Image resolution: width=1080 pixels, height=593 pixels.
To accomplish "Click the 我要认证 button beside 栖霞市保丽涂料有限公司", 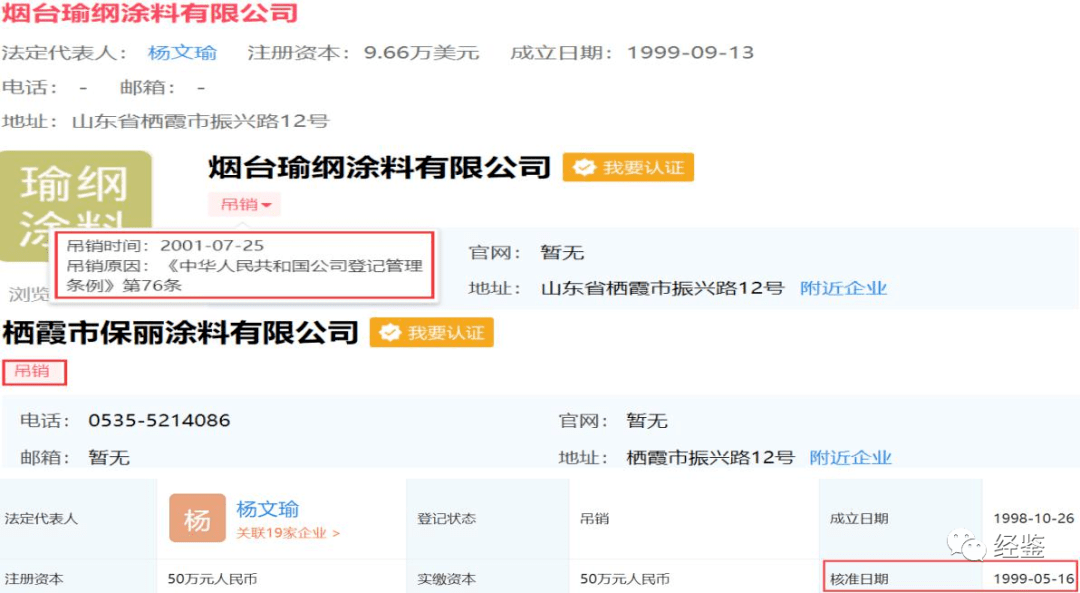I will click(432, 333).
